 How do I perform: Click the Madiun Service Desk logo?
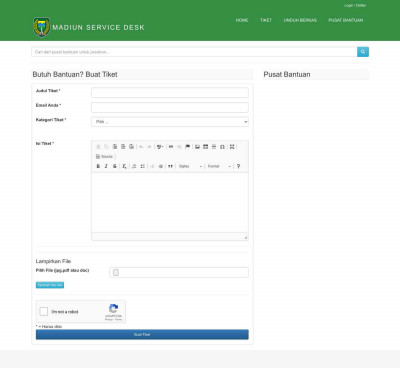(89, 27)
